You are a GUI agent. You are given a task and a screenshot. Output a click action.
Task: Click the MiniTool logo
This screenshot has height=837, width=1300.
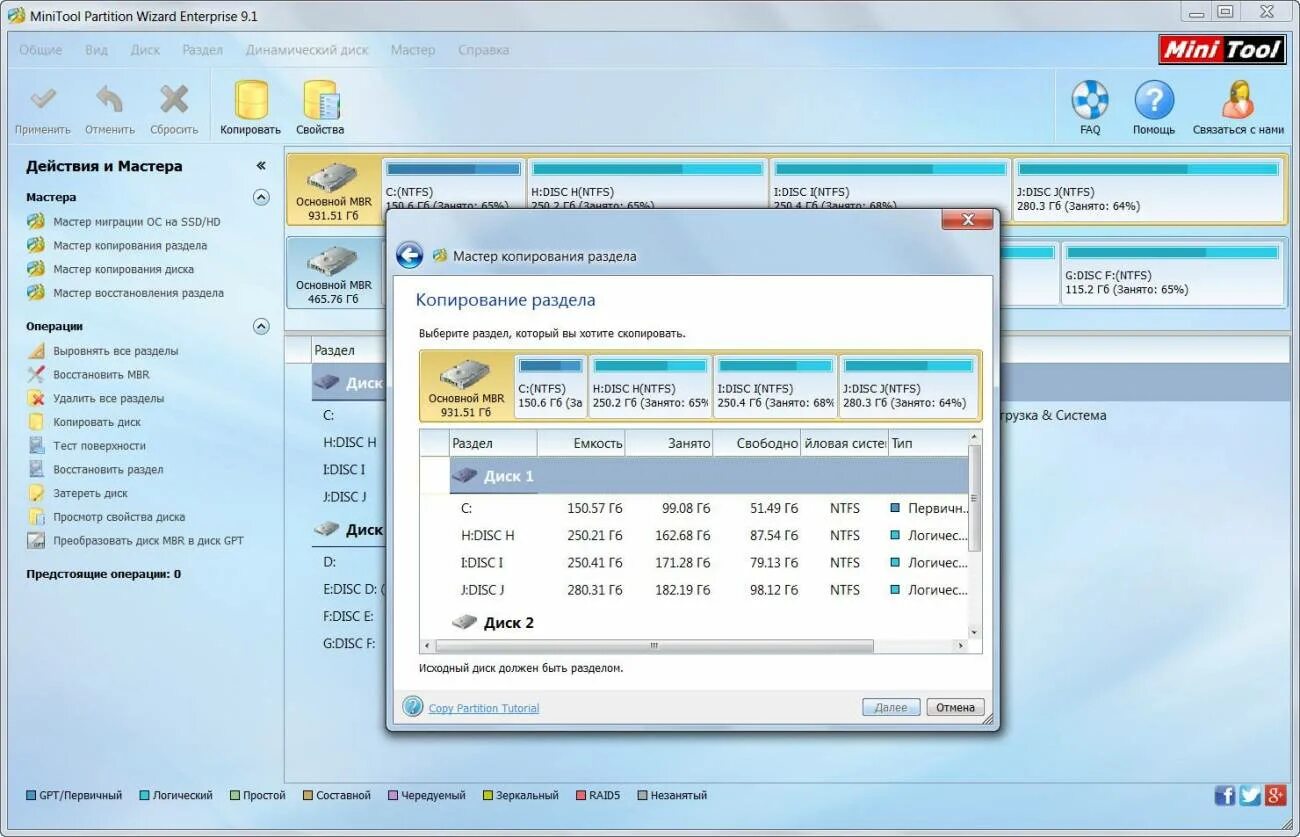(1222, 49)
